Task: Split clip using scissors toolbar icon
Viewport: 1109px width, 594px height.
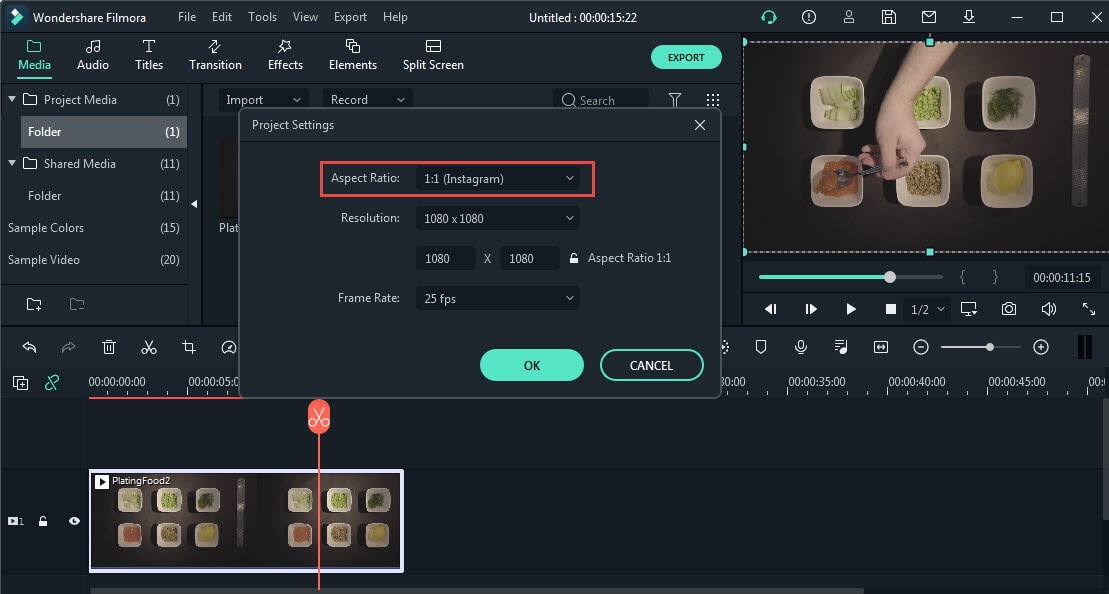Action: 149,346
